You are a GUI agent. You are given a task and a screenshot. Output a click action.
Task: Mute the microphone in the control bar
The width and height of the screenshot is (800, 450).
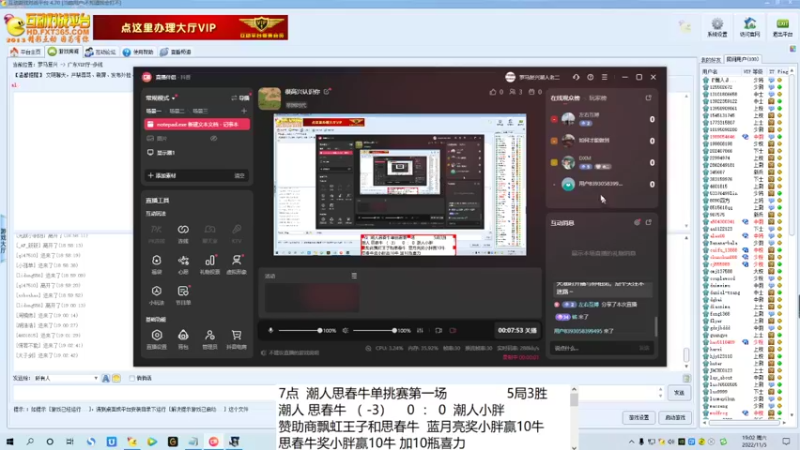click(x=270, y=331)
